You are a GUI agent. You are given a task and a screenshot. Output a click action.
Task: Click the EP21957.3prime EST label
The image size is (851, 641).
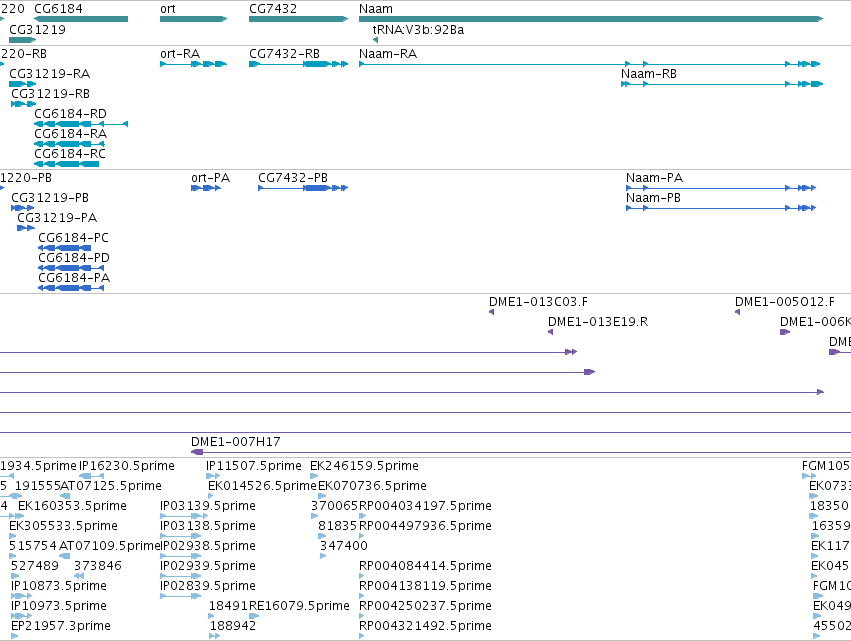coord(61,626)
